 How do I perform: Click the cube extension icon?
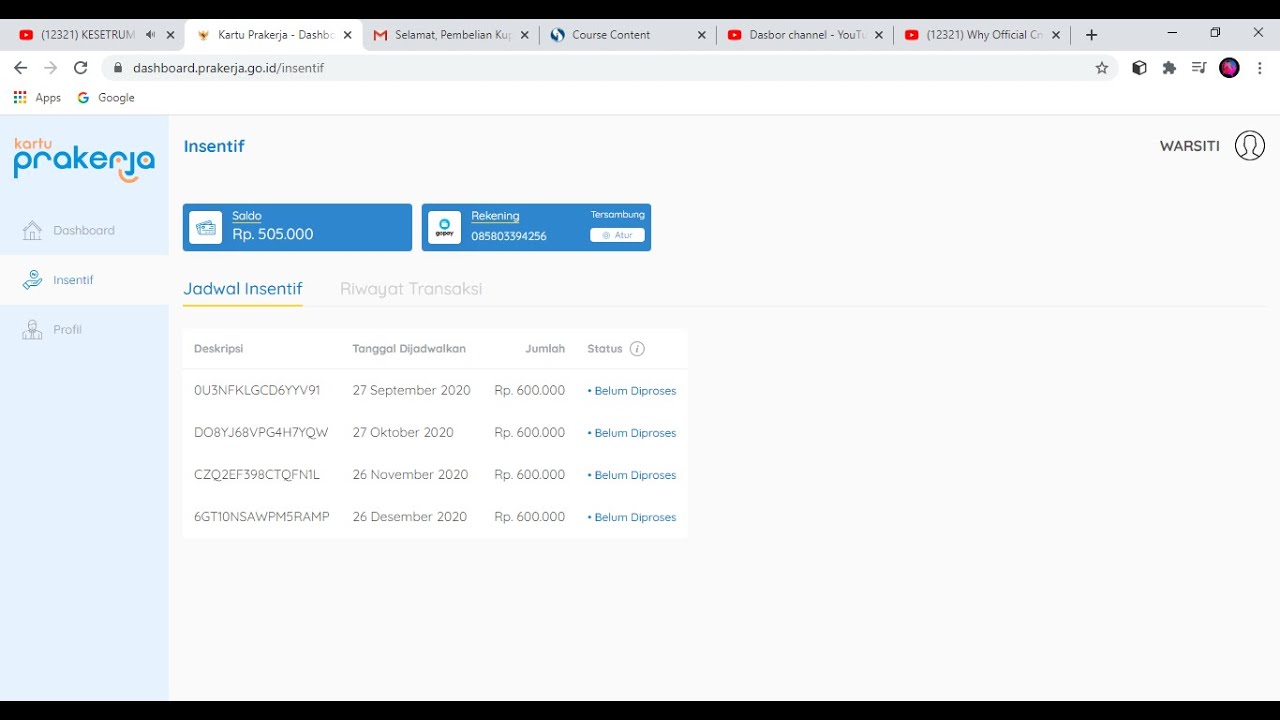pyautogui.click(x=1139, y=68)
